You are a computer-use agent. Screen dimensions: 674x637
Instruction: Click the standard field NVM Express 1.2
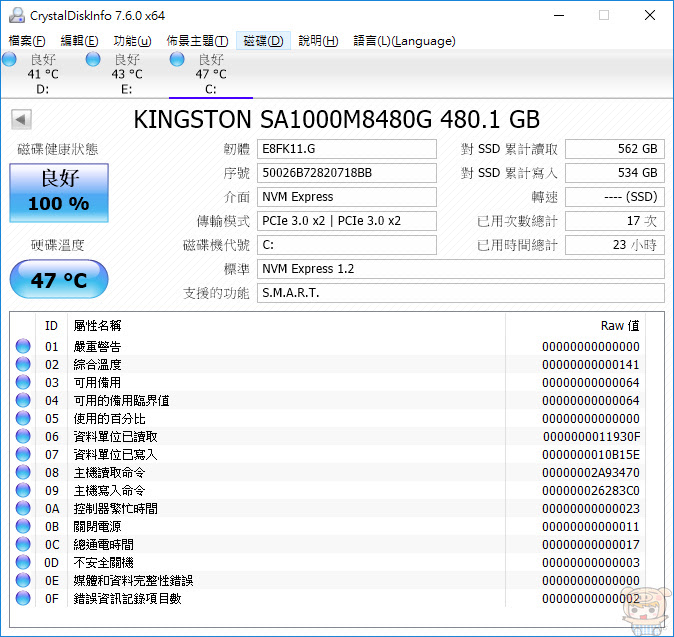(x=461, y=269)
